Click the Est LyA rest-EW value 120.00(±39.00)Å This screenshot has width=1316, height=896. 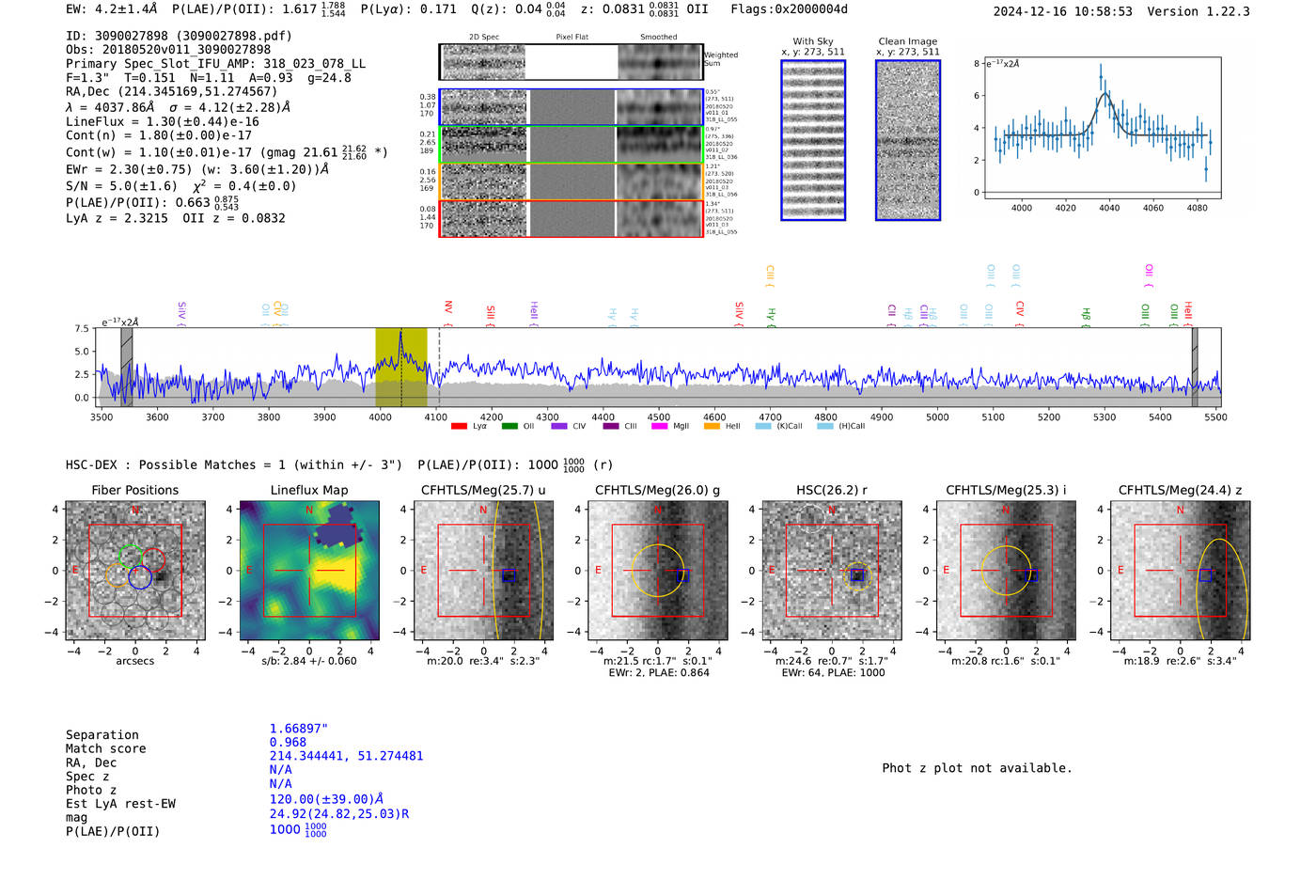coord(326,799)
